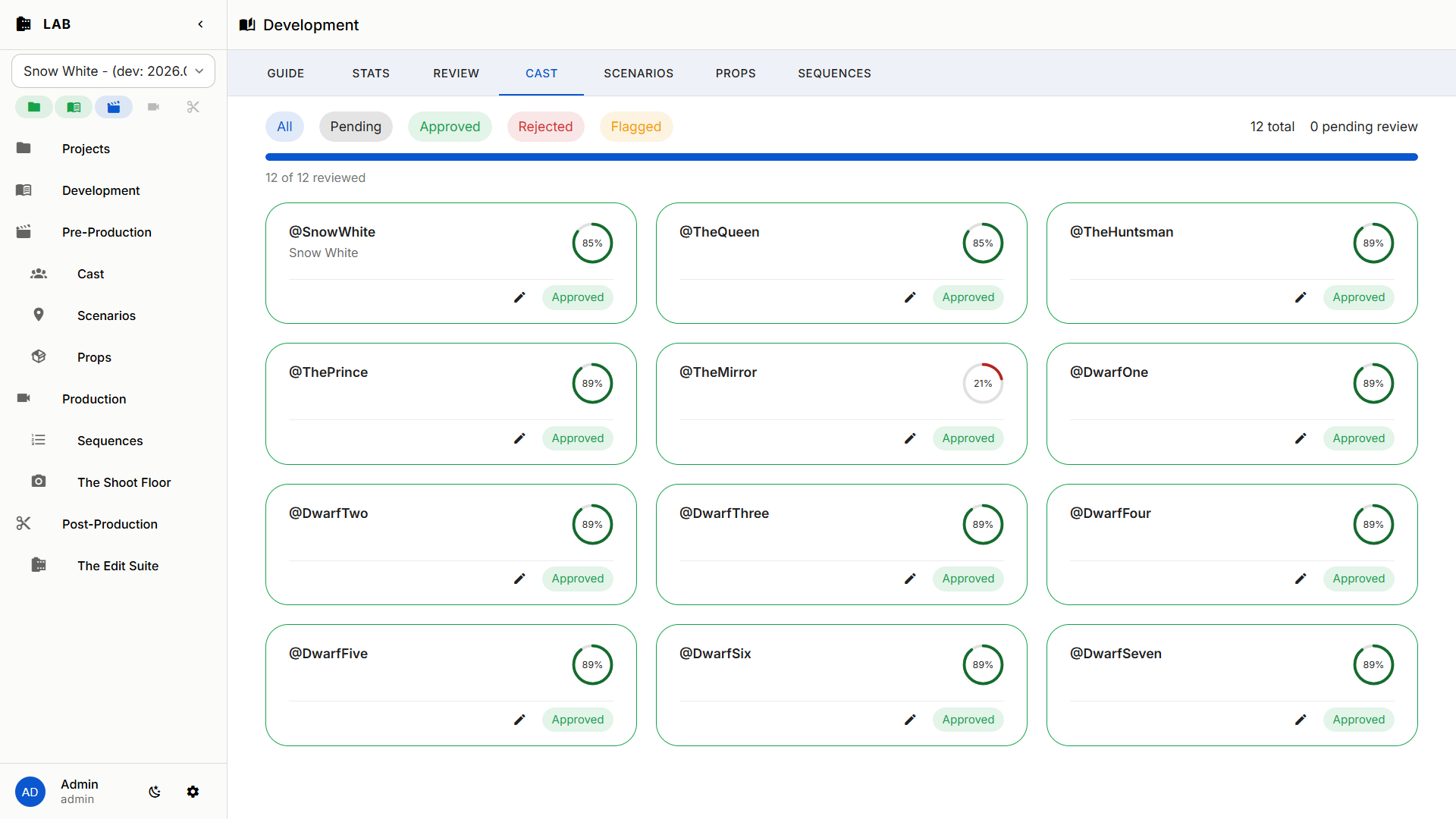Edit @DwarfThree with the pencil icon

point(910,579)
